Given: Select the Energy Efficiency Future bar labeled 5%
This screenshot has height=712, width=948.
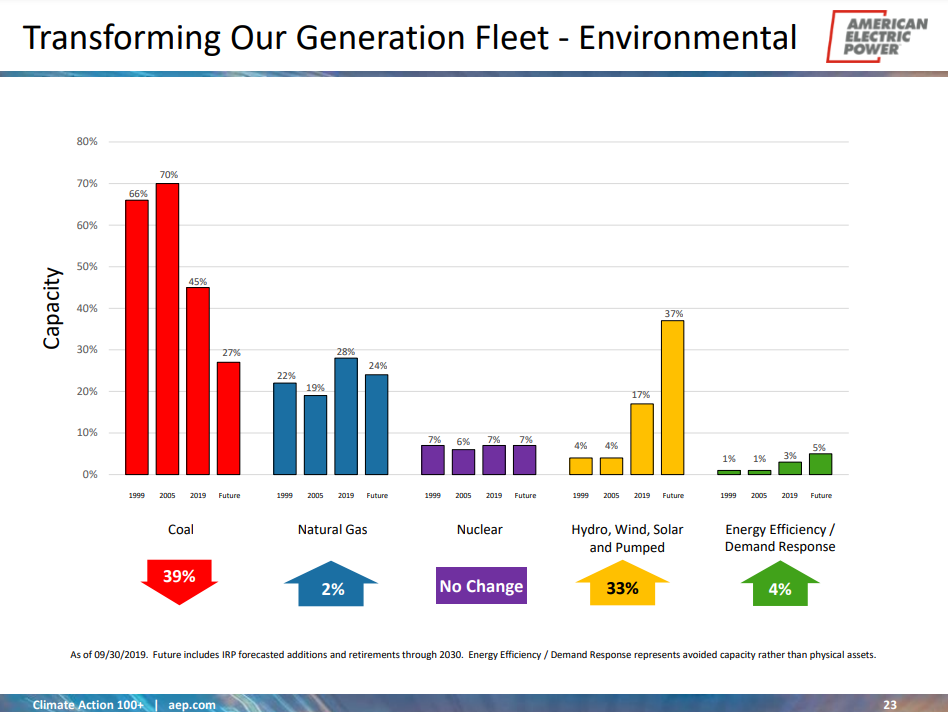Looking at the screenshot, I should pyautogui.click(x=820, y=464).
